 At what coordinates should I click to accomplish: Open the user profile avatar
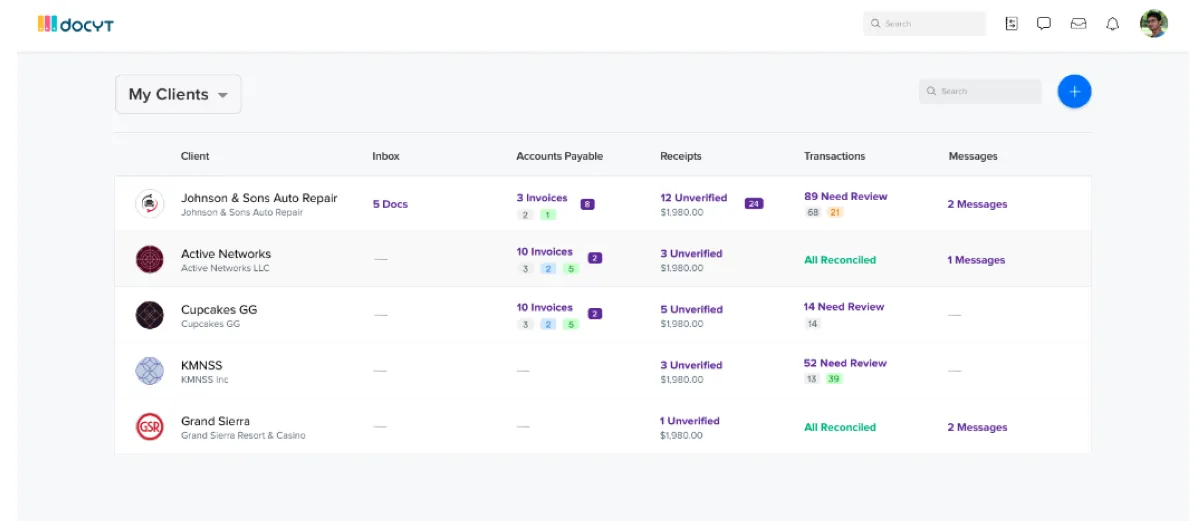tap(1153, 24)
